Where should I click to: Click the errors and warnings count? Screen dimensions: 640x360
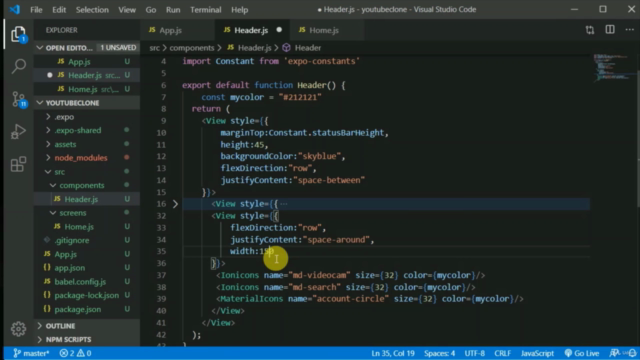[x=76, y=353]
